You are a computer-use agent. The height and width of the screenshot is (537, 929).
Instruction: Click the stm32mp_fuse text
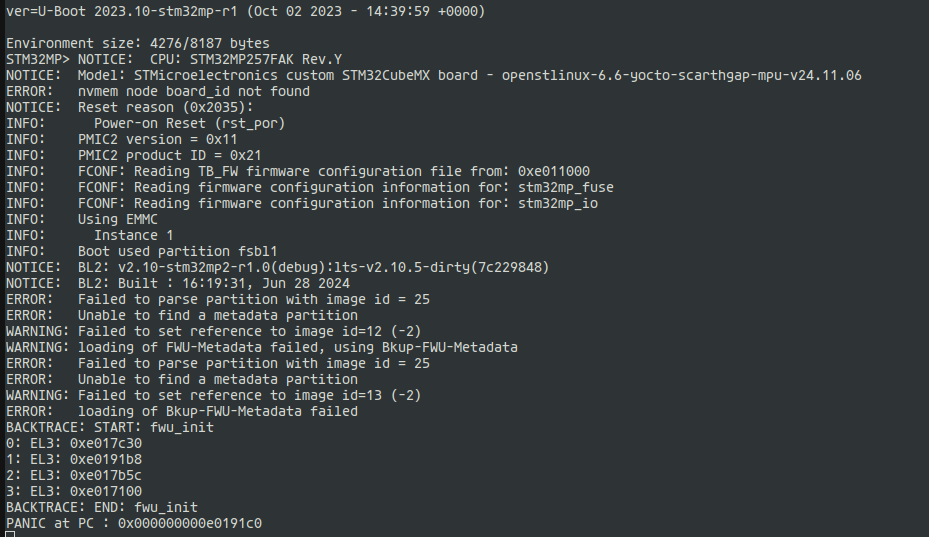[x=566, y=187]
